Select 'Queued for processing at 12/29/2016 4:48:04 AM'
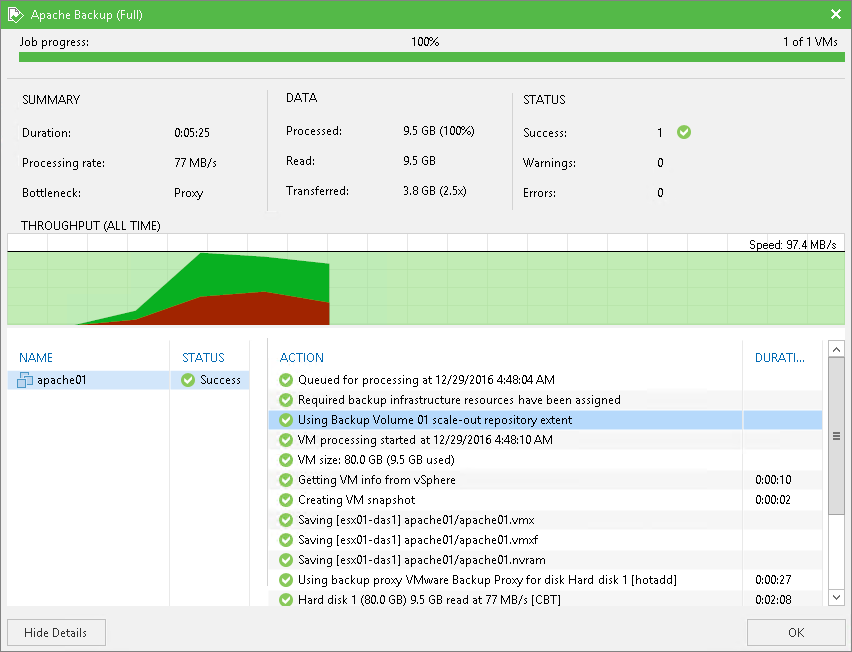852x652 pixels. click(426, 380)
